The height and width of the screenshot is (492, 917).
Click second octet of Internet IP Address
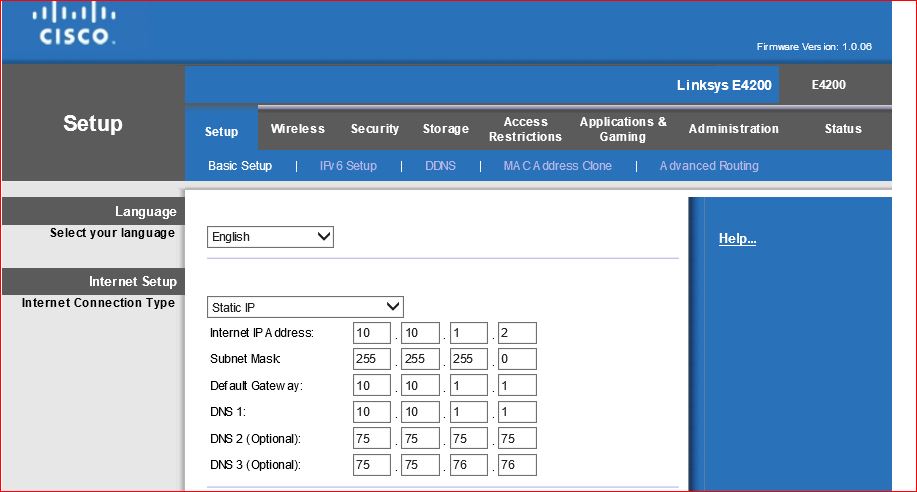pos(420,333)
